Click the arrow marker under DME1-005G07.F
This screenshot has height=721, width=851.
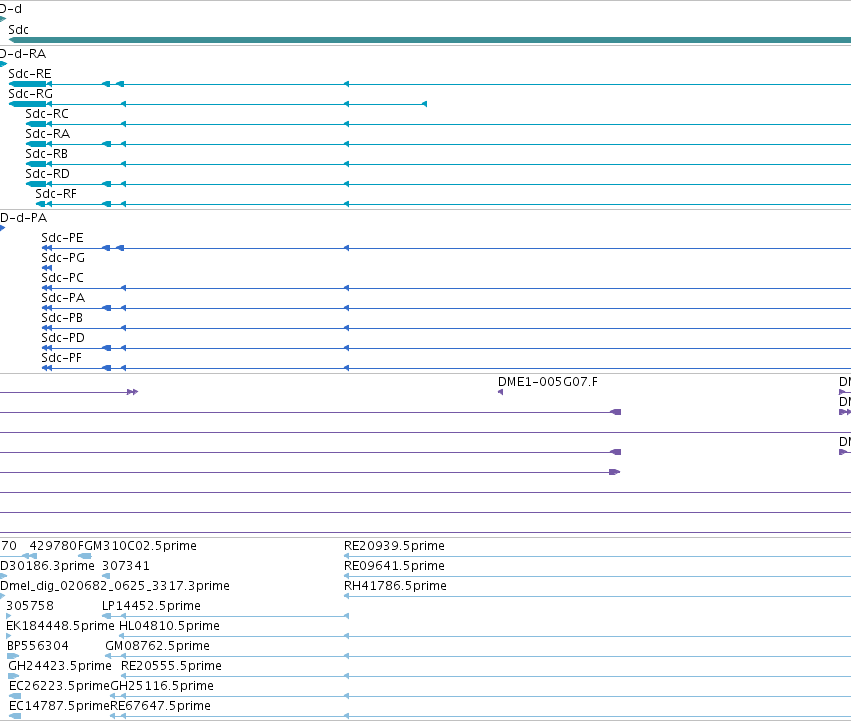pos(500,392)
